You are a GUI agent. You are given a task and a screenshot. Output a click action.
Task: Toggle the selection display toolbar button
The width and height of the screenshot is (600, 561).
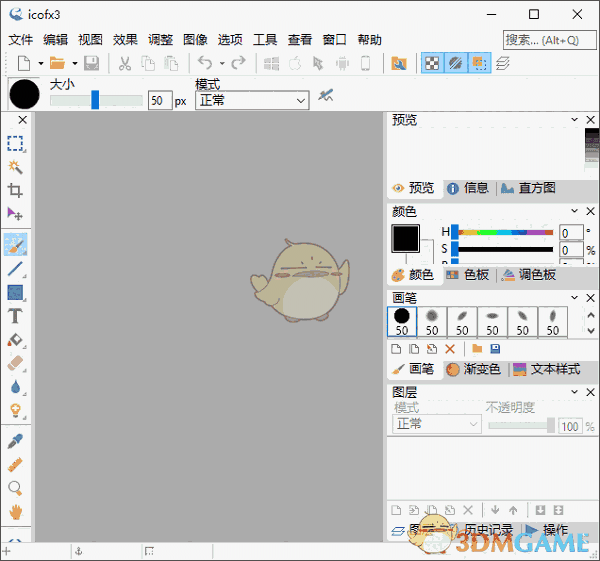click(479, 63)
